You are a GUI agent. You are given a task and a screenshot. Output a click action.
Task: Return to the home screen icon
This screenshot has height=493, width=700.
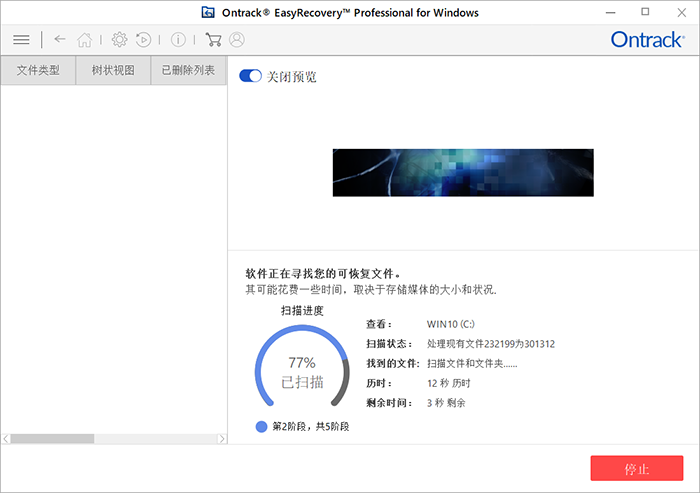click(84, 40)
